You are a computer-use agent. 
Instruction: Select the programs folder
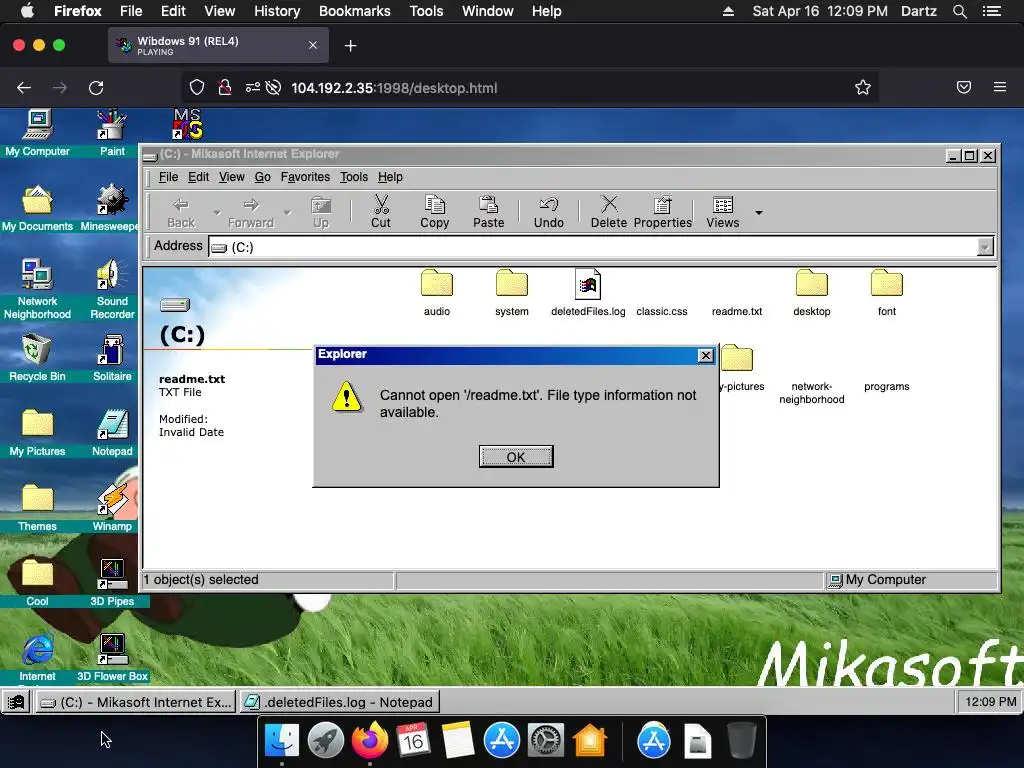tap(886, 386)
